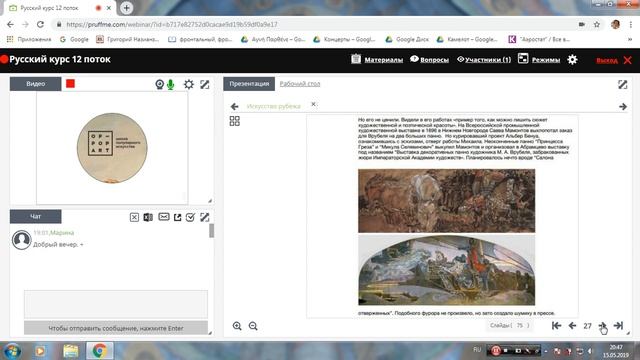Clear chat with the X box icon
Viewport: 640px width, 360px height.
pos(134,217)
